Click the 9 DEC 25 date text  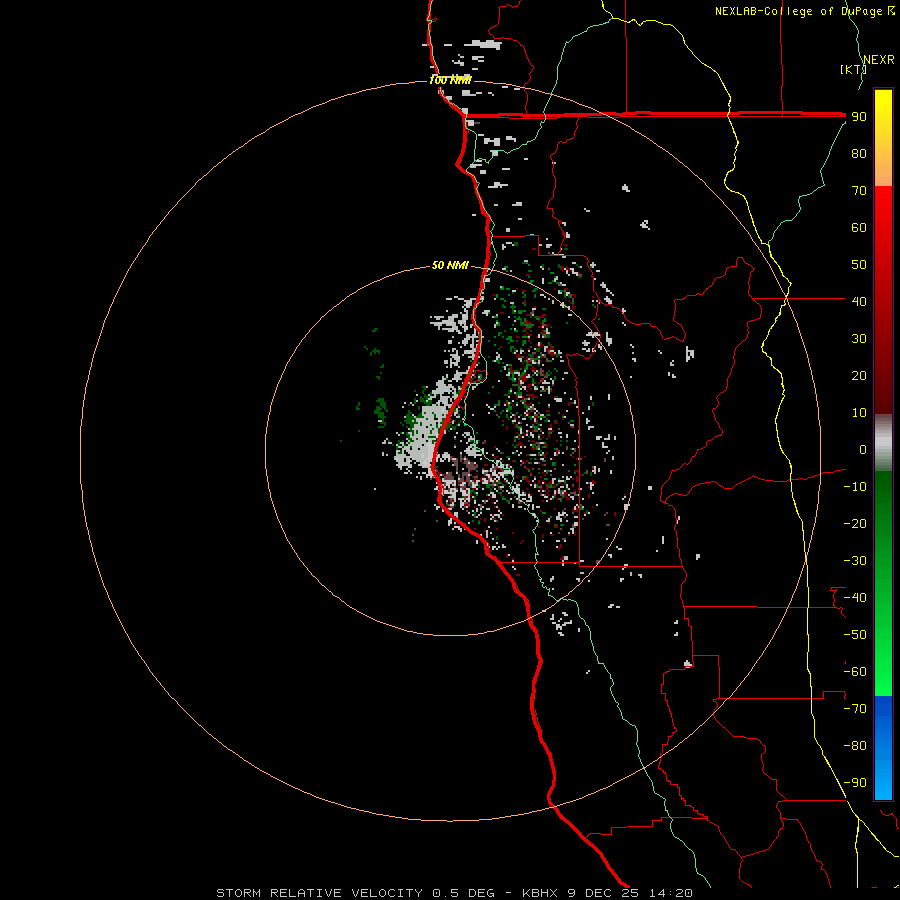click(603, 893)
